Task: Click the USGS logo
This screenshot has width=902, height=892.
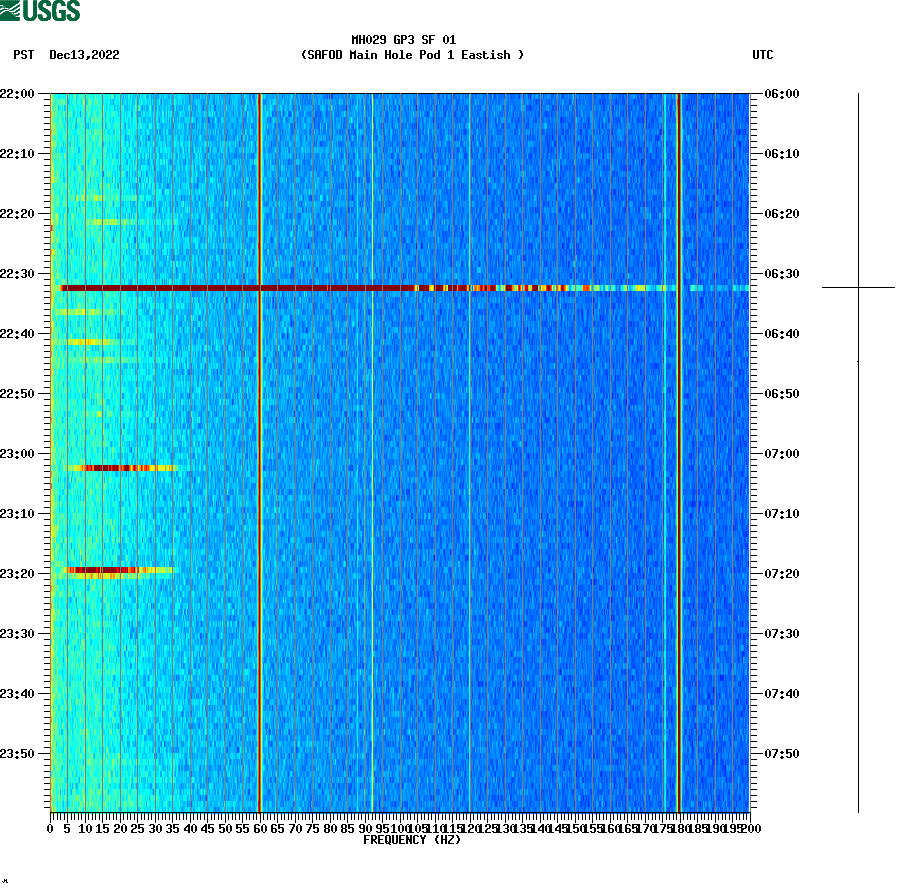Action: 41,9
